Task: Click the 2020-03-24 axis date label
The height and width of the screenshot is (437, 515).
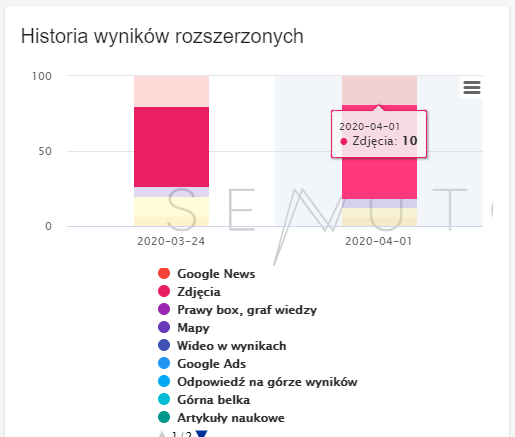Action: click(171, 241)
